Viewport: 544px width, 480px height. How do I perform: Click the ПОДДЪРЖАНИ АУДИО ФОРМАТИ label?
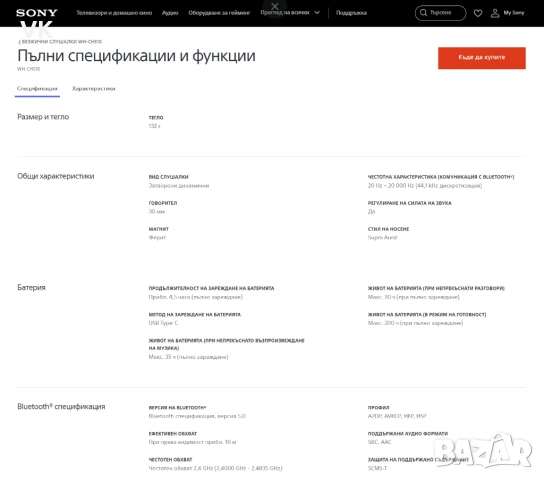(408, 434)
